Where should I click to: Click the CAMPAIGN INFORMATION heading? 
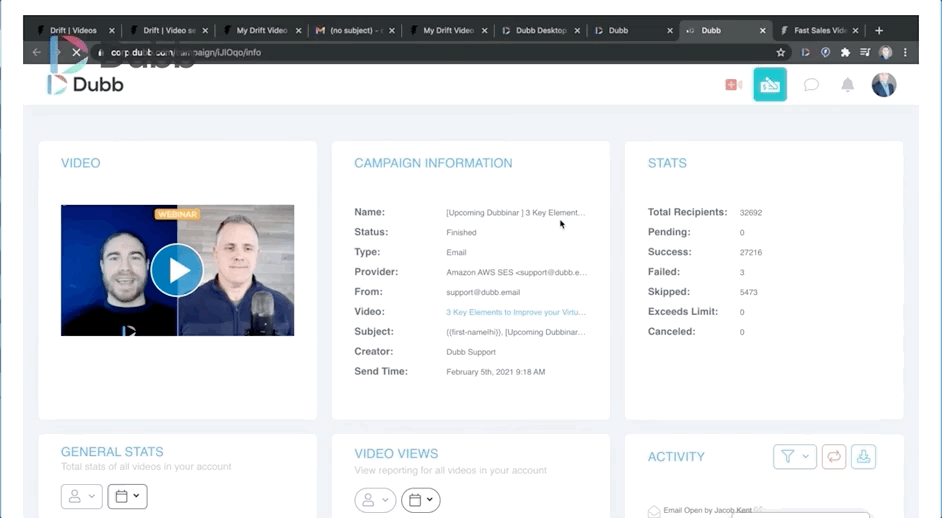[433, 163]
